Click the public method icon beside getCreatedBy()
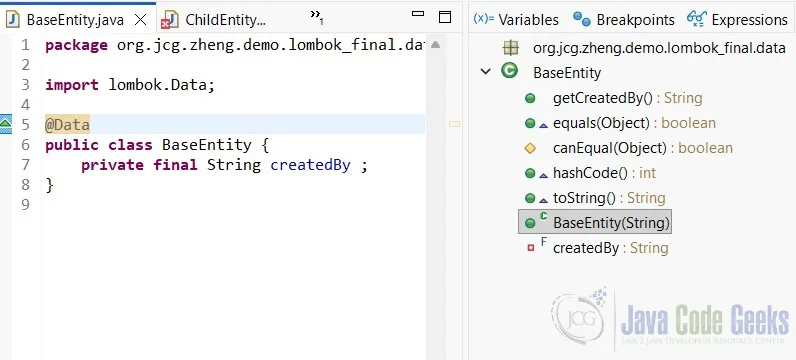The width and height of the screenshot is (796, 360). tap(530, 98)
